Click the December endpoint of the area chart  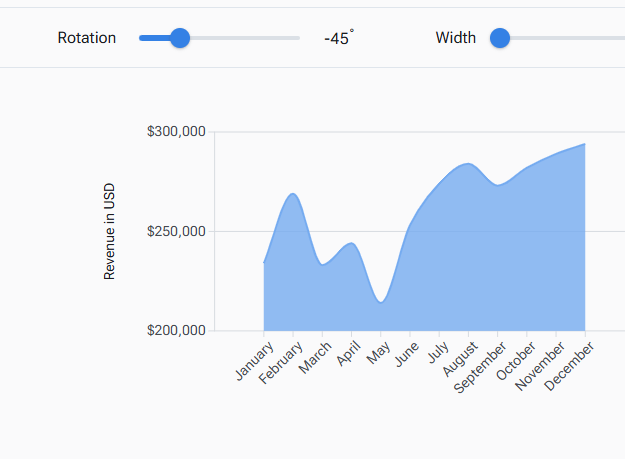click(584, 144)
